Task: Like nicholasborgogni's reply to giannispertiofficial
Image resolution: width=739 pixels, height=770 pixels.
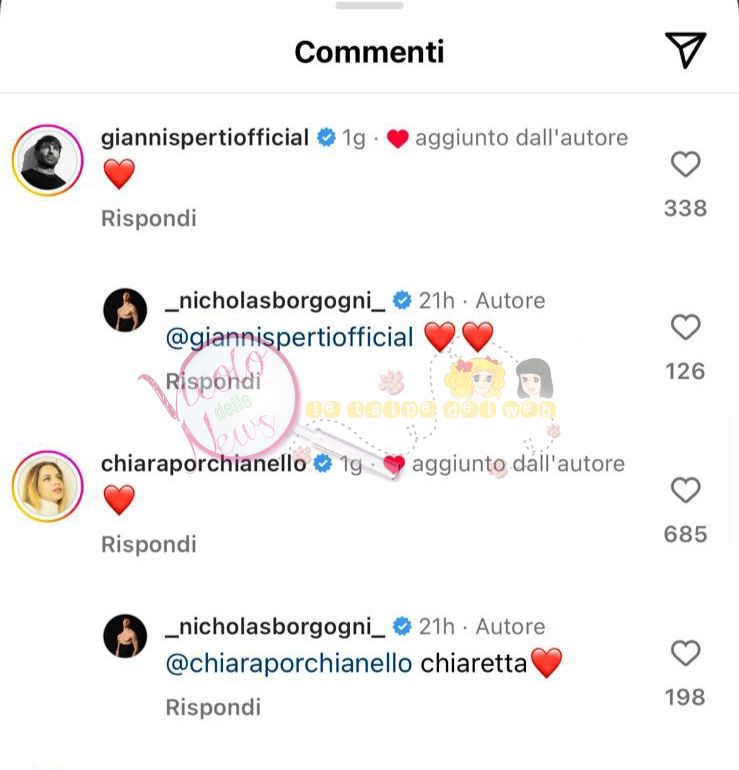Action: click(x=685, y=327)
